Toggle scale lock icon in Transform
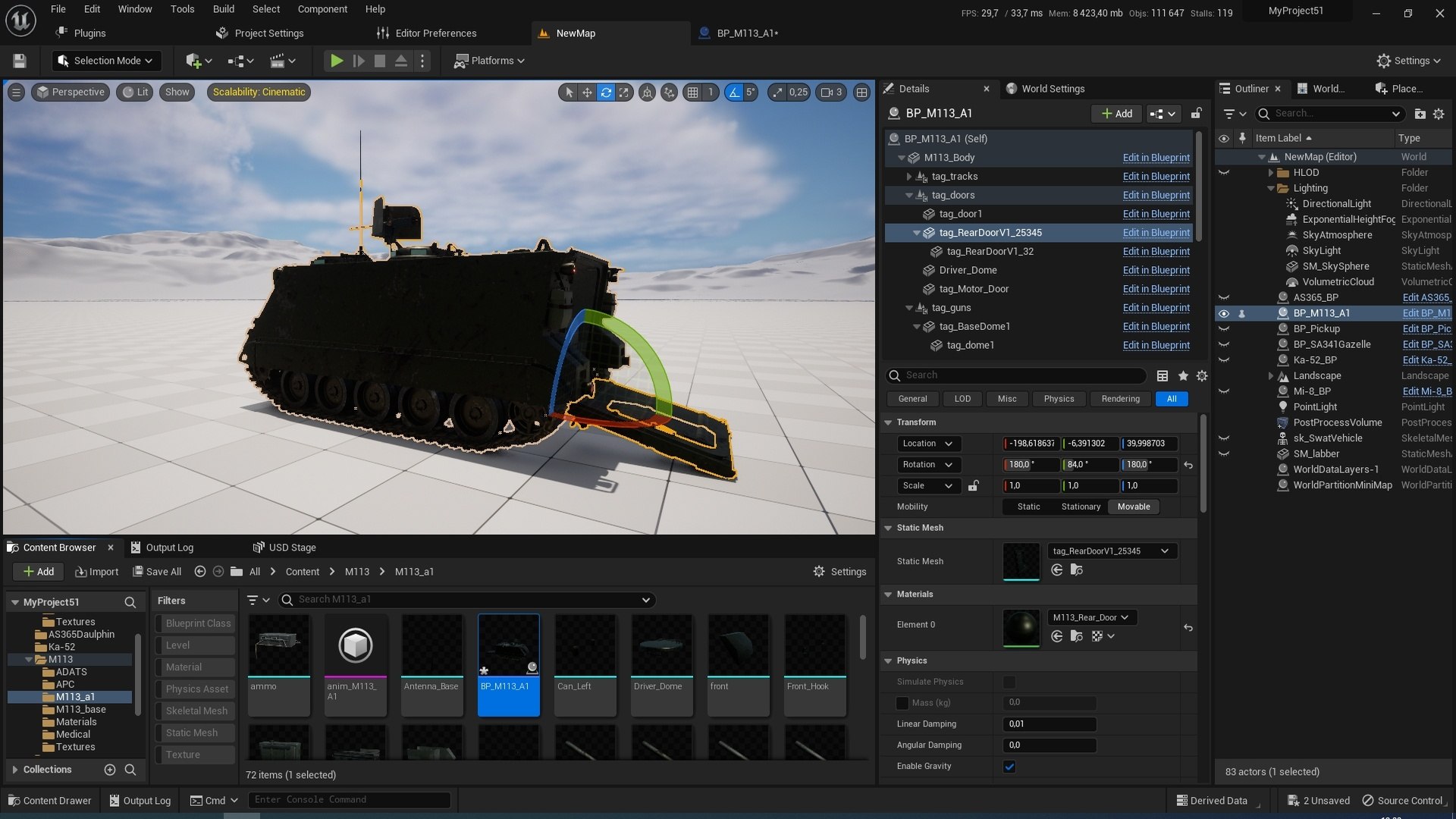 (x=974, y=485)
